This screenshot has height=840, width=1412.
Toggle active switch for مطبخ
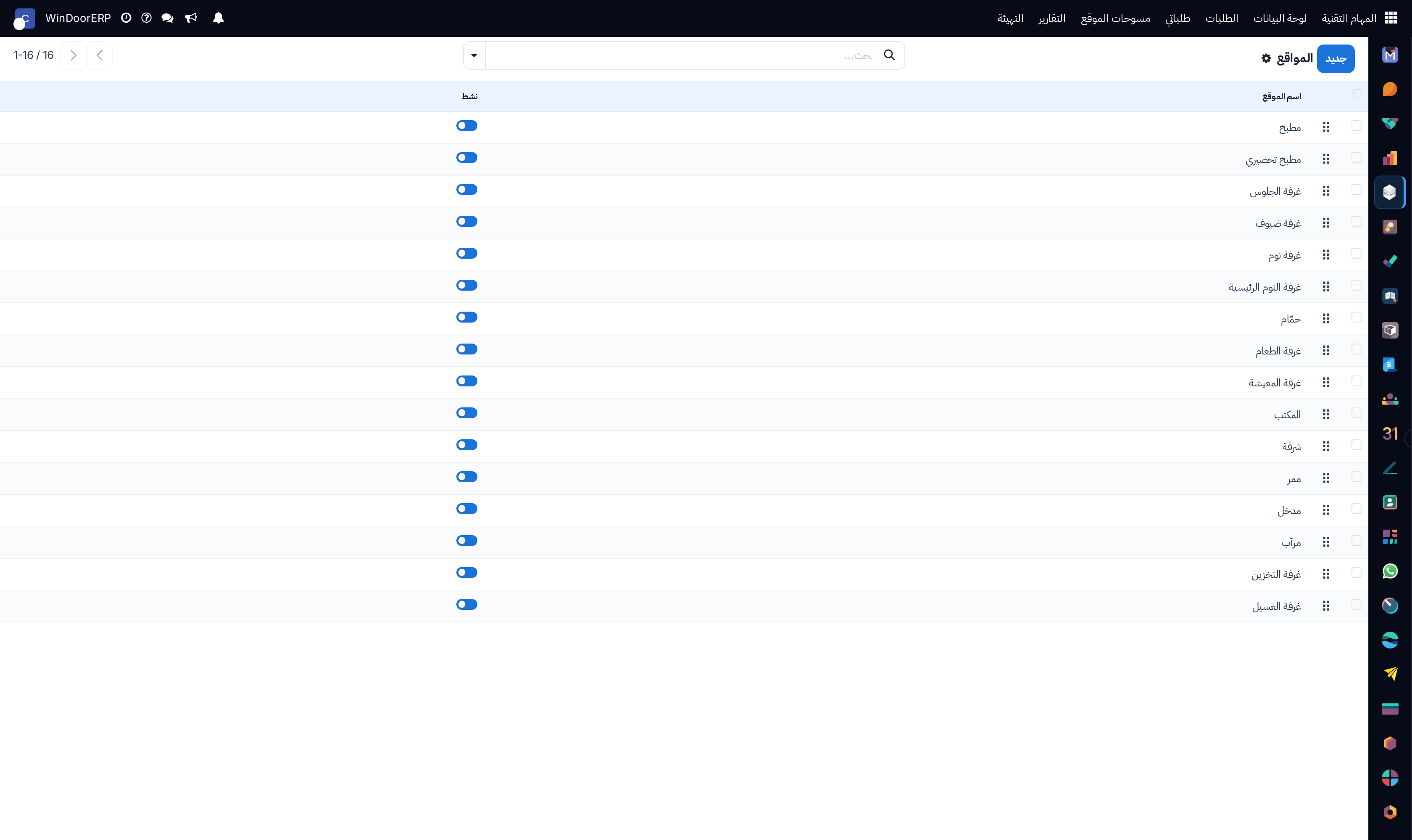467,126
